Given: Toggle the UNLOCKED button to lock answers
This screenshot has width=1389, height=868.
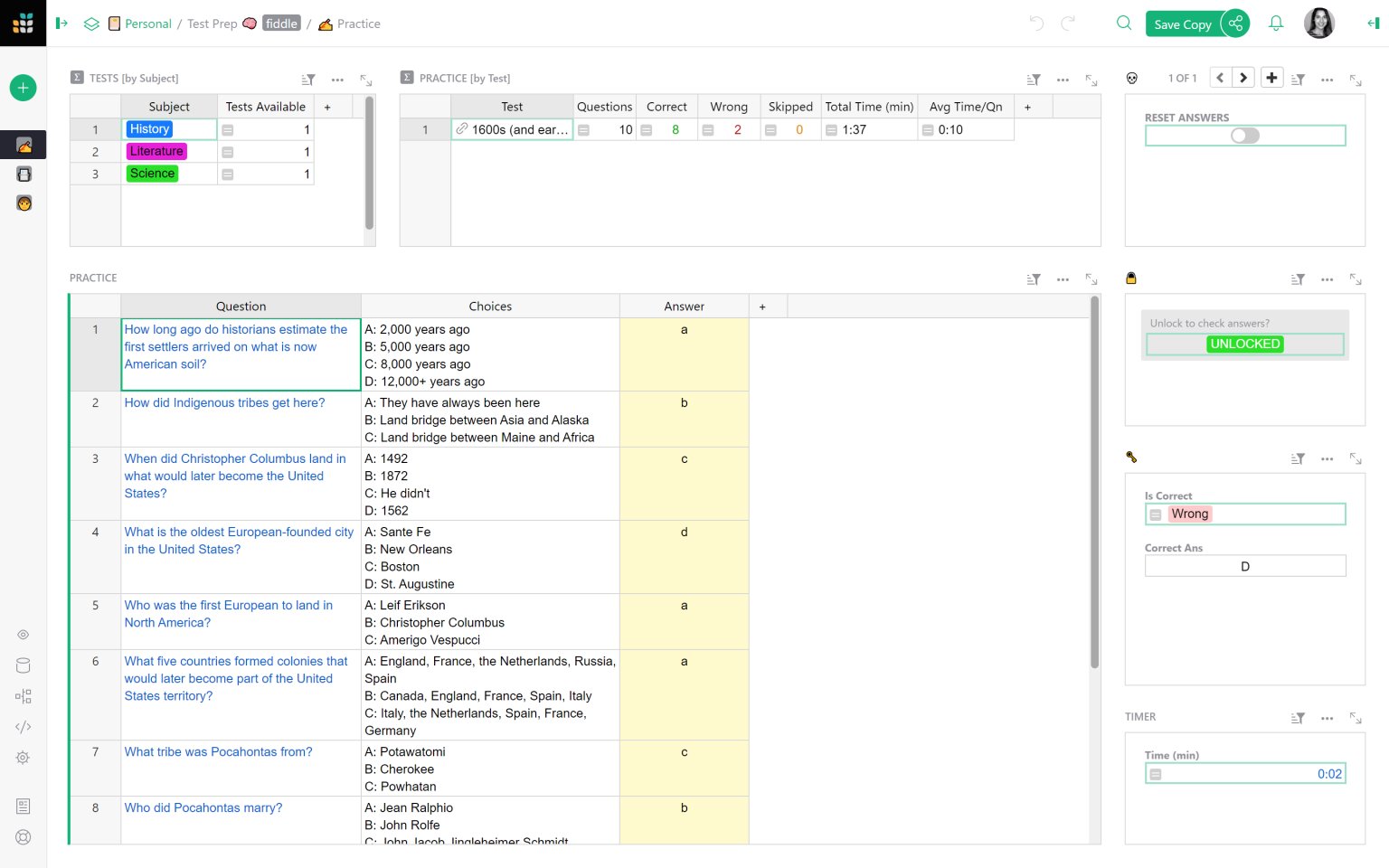Looking at the screenshot, I should [x=1245, y=344].
